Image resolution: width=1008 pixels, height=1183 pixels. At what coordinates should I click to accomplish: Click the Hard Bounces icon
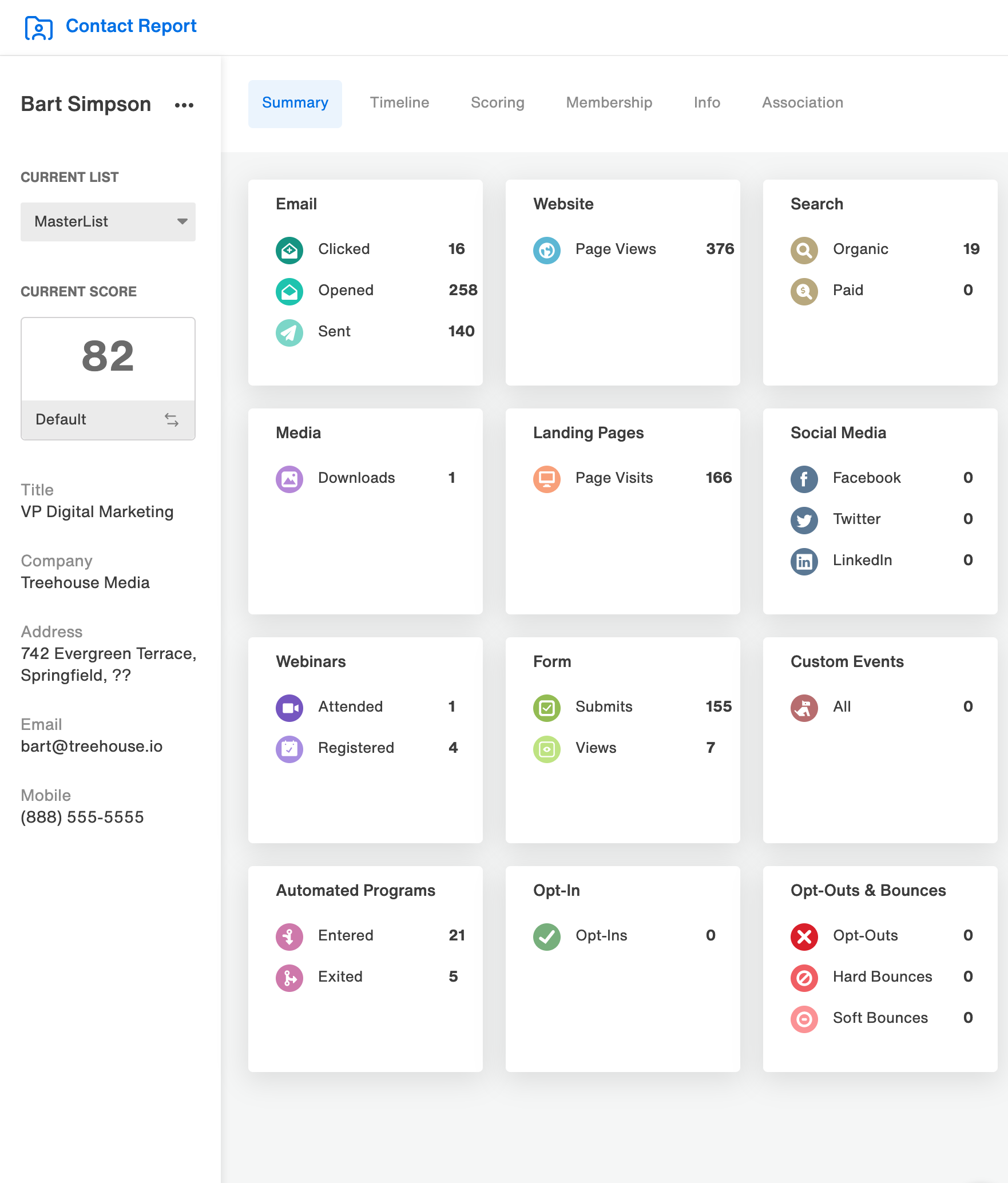804,978
